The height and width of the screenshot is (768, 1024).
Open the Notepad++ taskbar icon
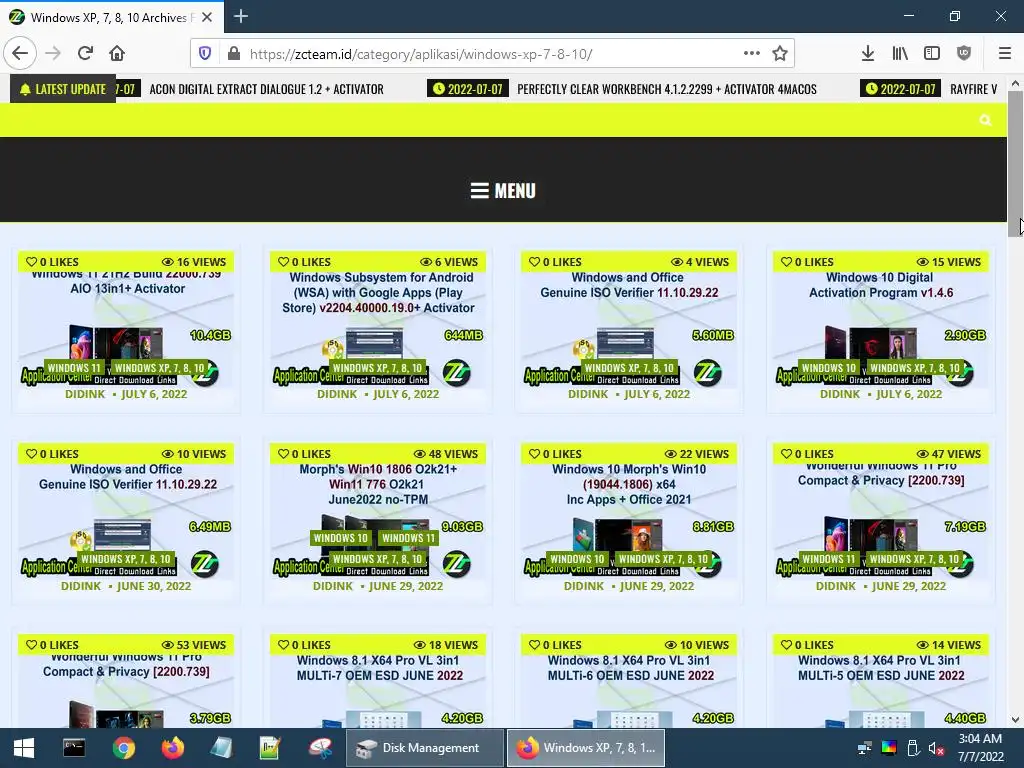[270, 748]
